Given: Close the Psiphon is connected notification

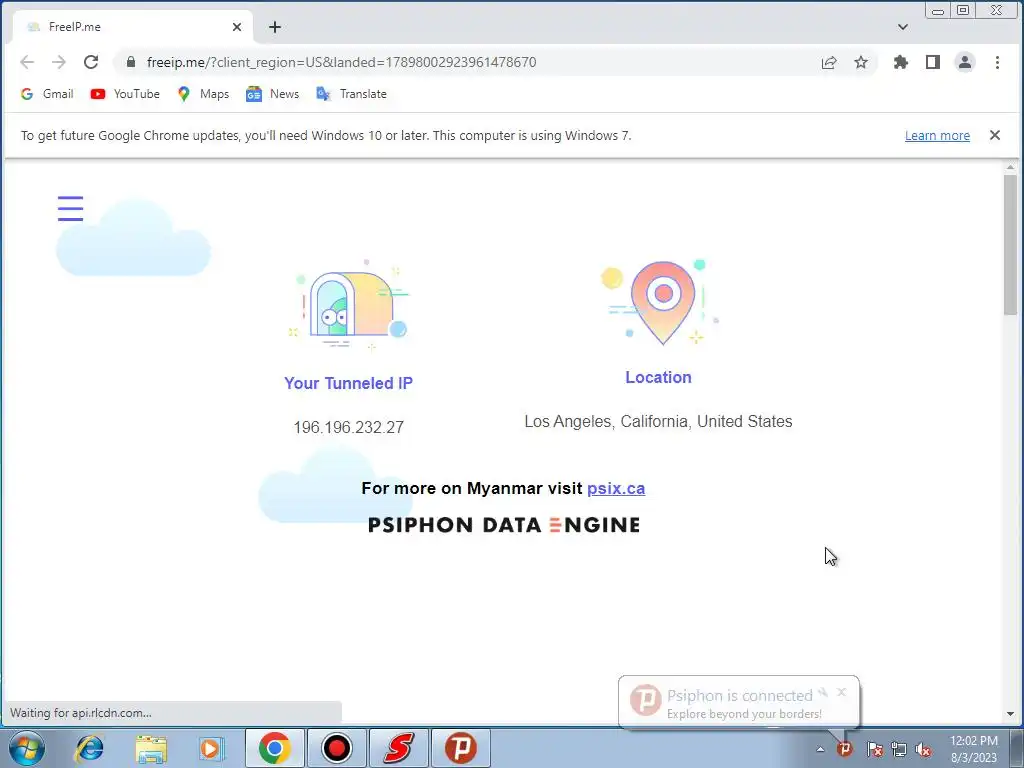Looking at the screenshot, I should tap(842, 692).
